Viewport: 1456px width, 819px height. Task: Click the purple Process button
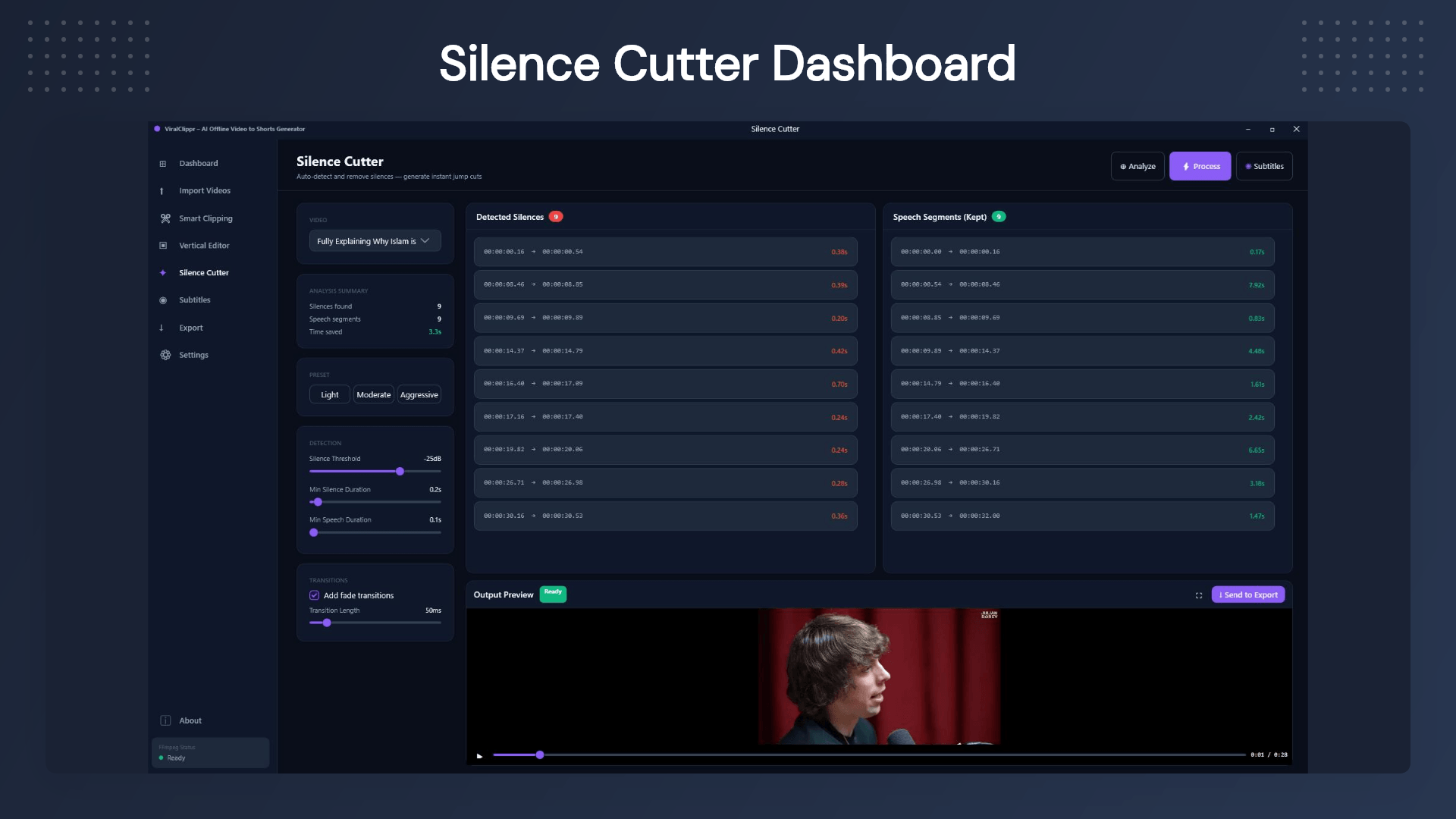(1200, 166)
